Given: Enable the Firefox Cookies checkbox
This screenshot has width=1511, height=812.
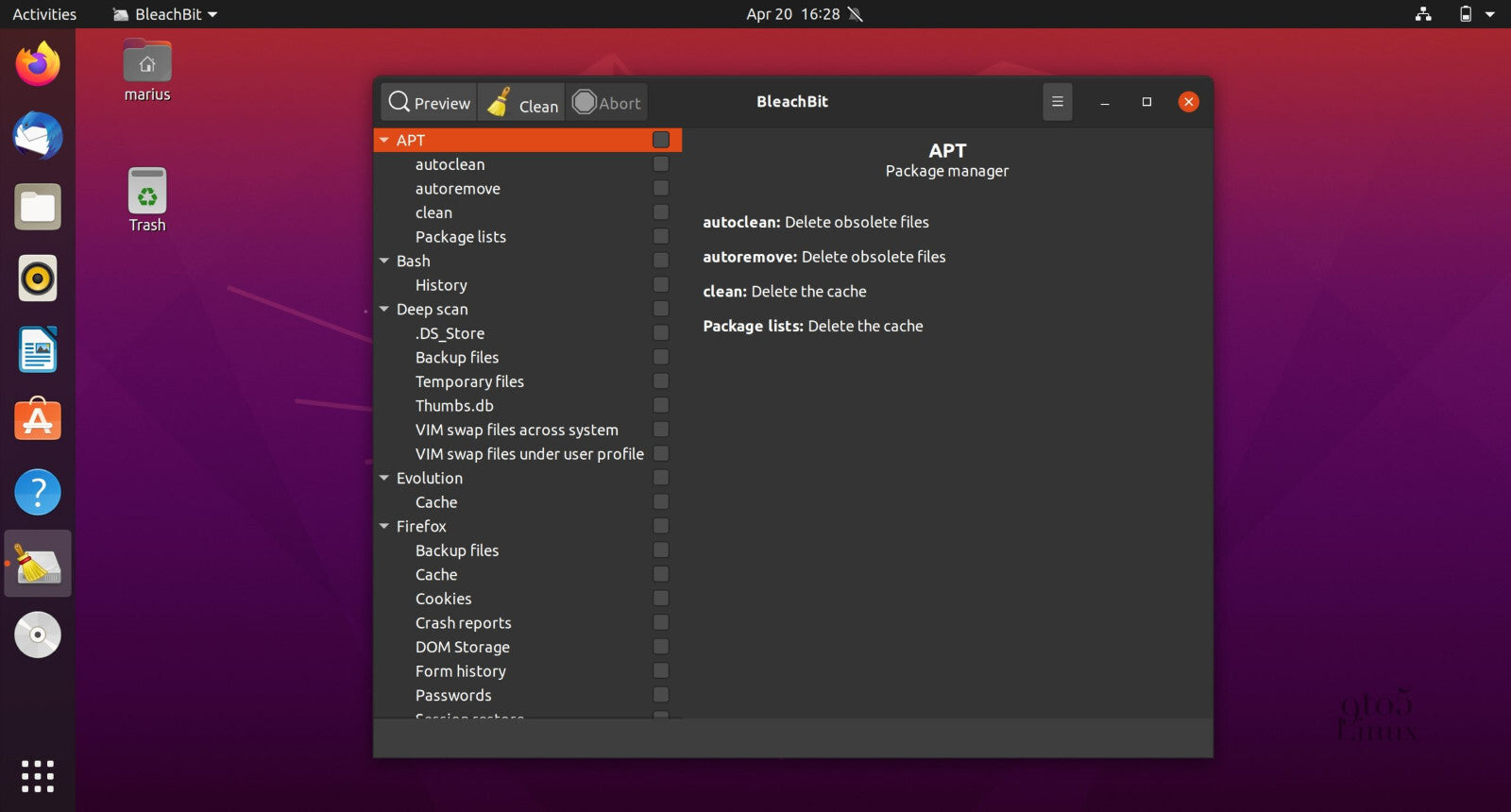Looking at the screenshot, I should point(661,598).
